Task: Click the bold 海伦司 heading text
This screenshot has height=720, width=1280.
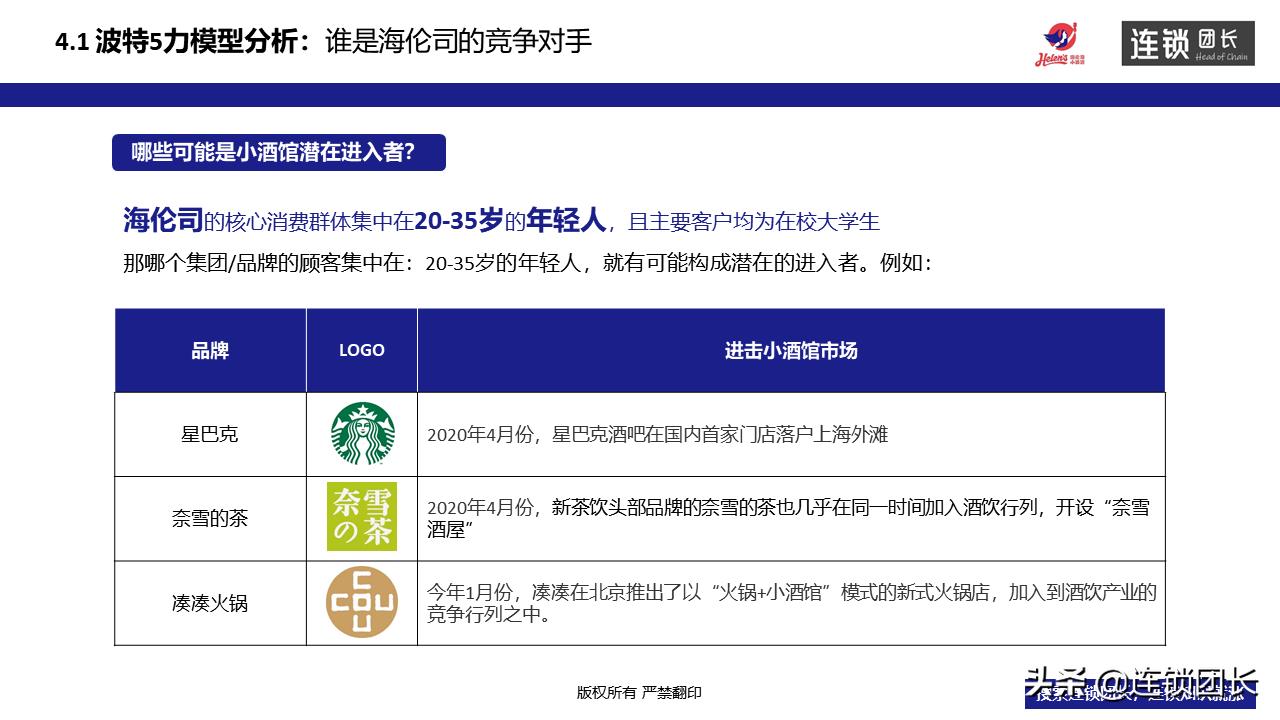Action: tap(162, 220)
